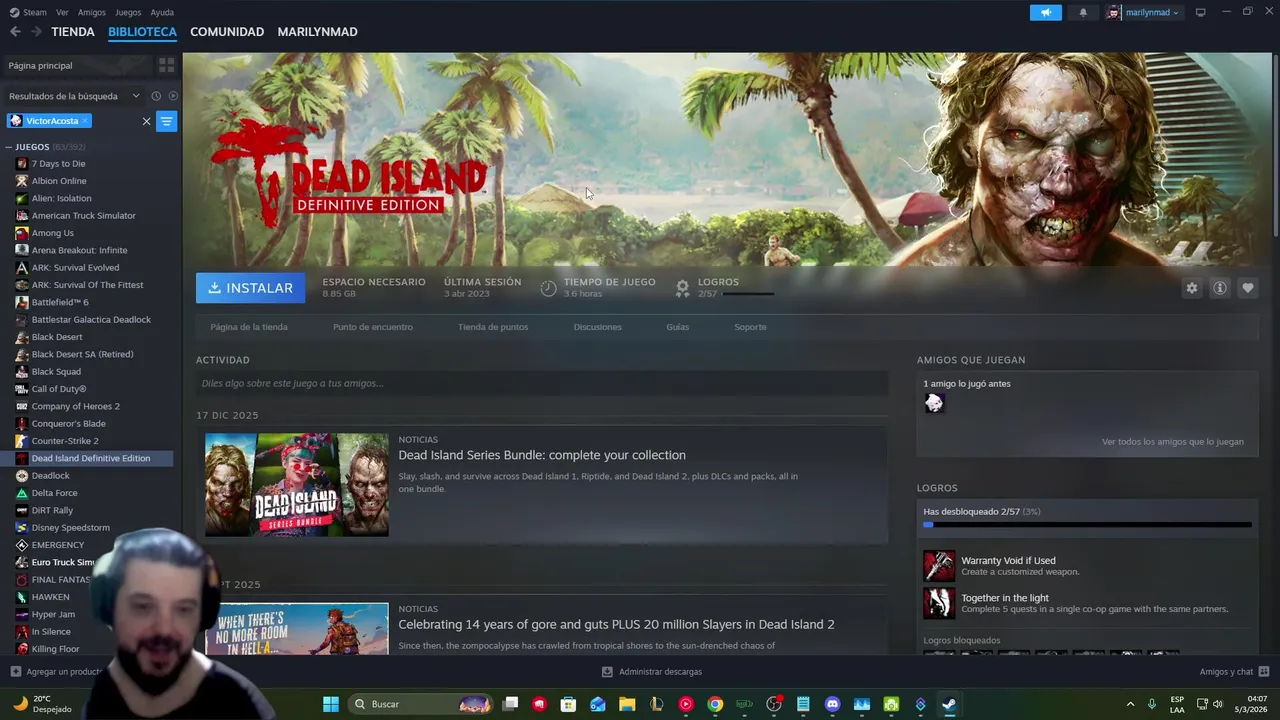Click the INSTALAR button

click(x=251, y=288)
